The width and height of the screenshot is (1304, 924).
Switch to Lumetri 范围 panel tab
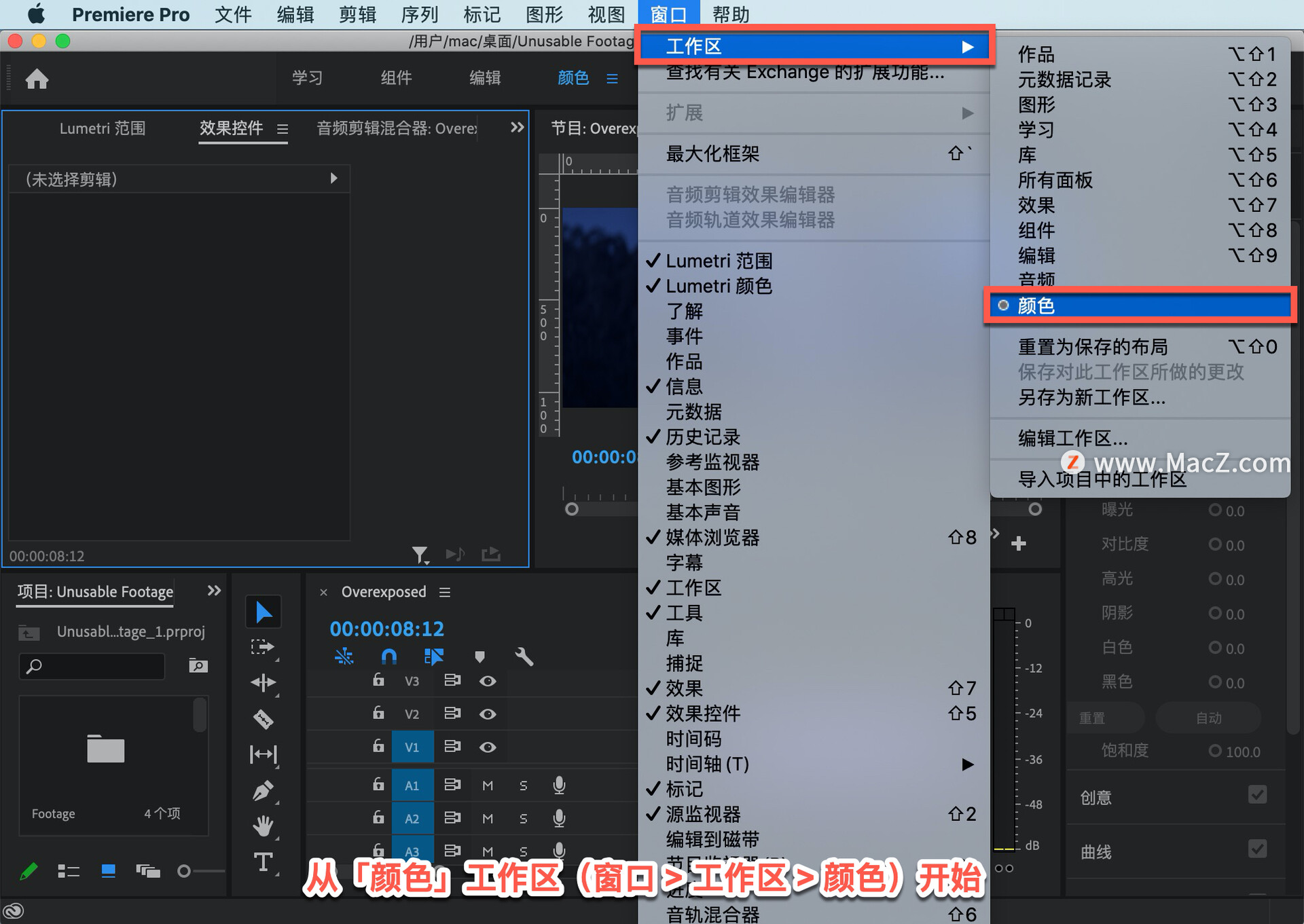point(103,128)
